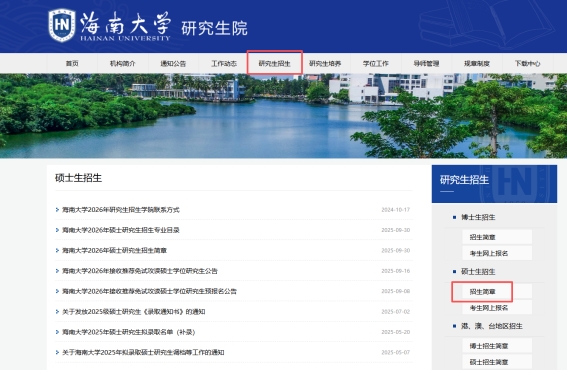Click the date 2025-05-20 in the list

396,332
